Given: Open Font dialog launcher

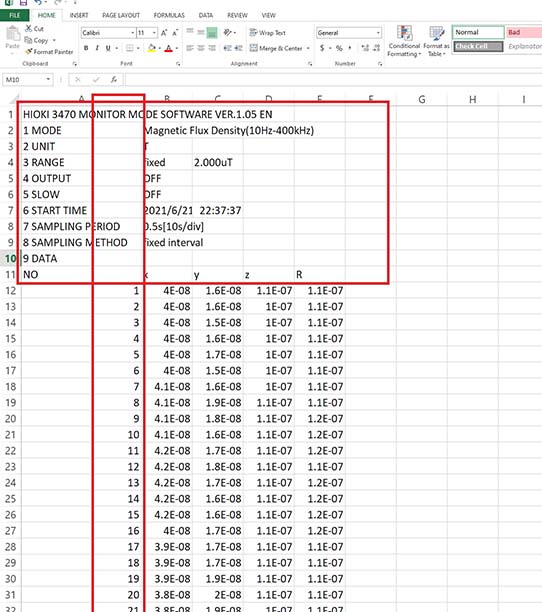Looking at the screenshot, I should point(178,64).
